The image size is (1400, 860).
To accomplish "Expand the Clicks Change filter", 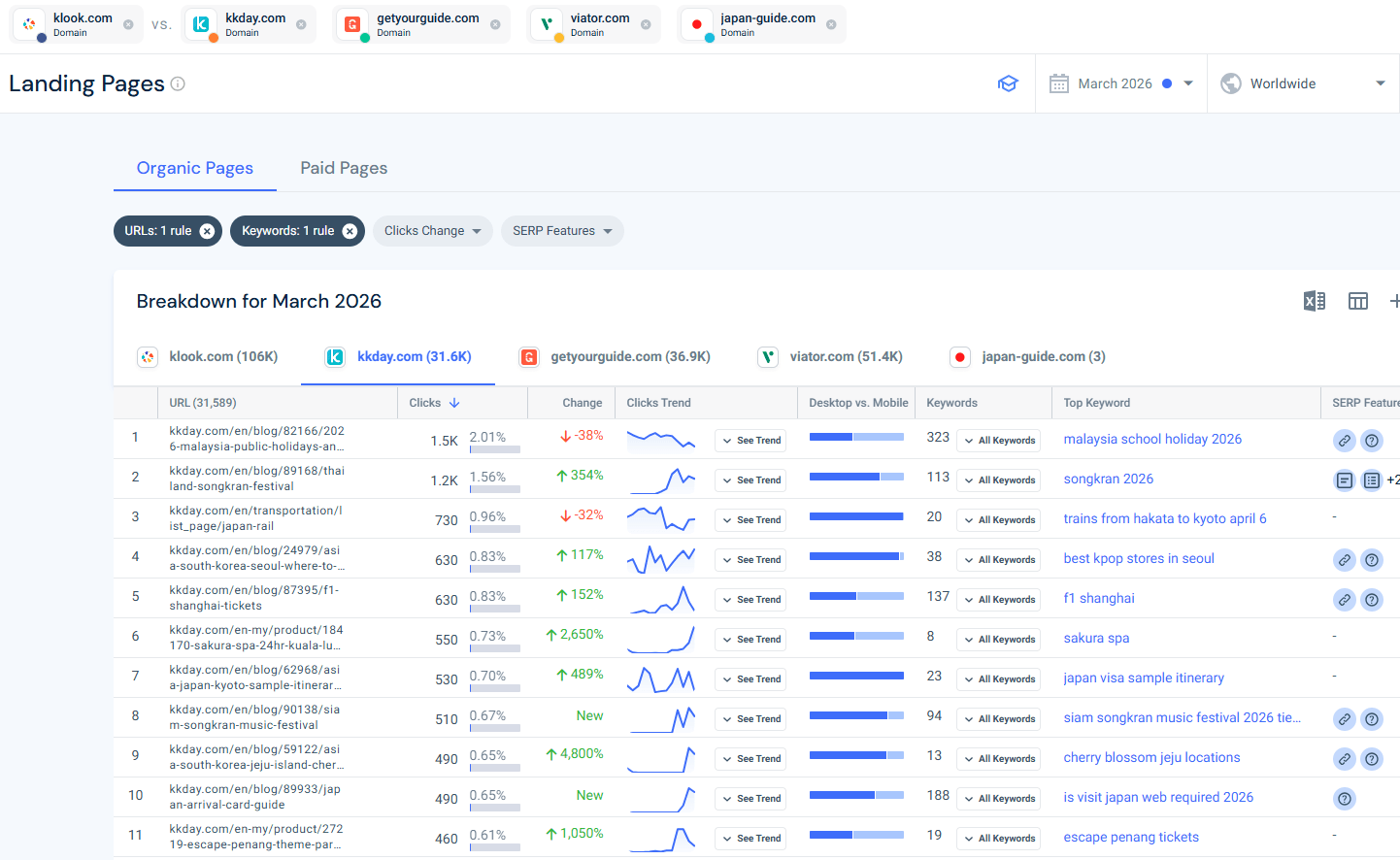I will [x=433, y=231].
